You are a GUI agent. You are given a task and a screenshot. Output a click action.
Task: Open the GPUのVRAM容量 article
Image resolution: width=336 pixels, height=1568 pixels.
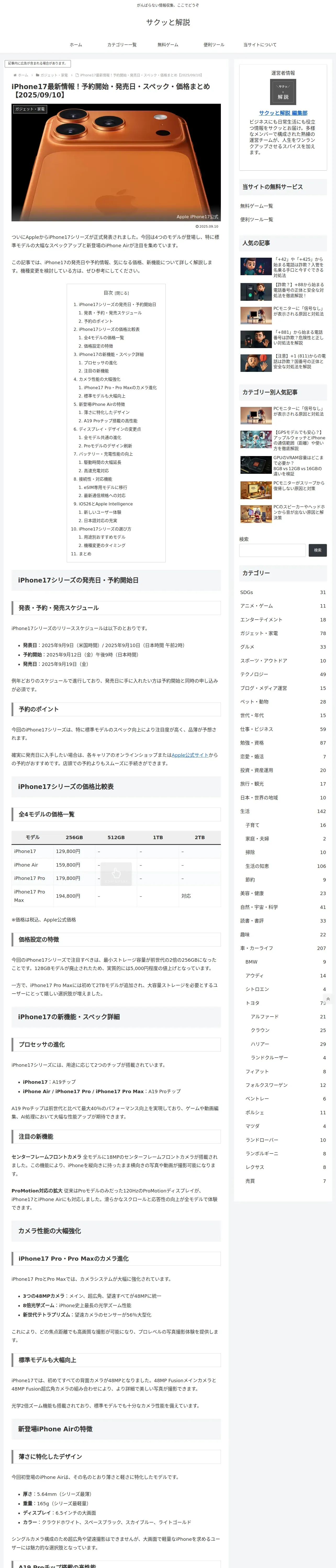tap(282, 465)
